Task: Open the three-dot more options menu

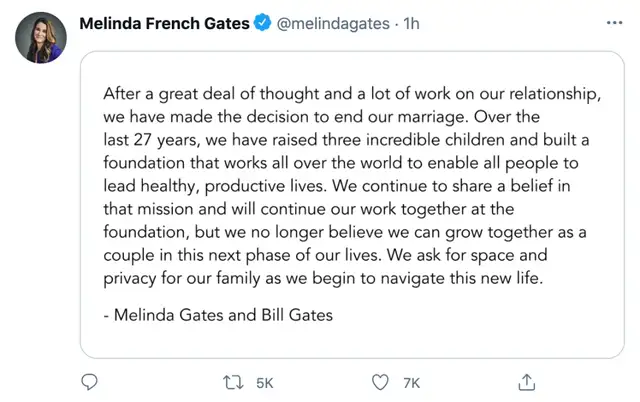Action: click(x=614, y=23)
